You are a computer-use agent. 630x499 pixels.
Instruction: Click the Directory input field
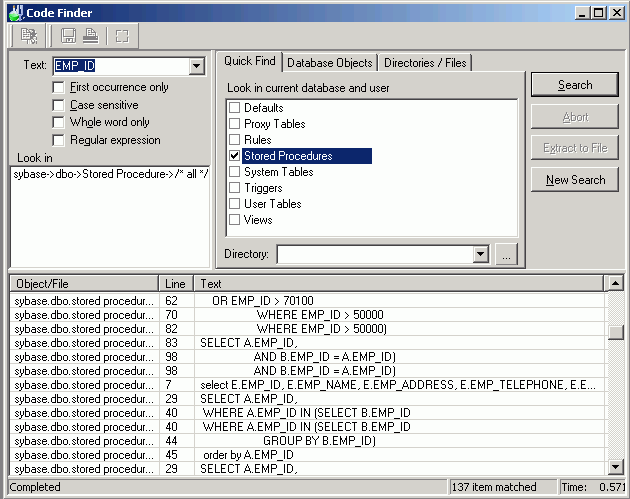[x=375, y=254]
